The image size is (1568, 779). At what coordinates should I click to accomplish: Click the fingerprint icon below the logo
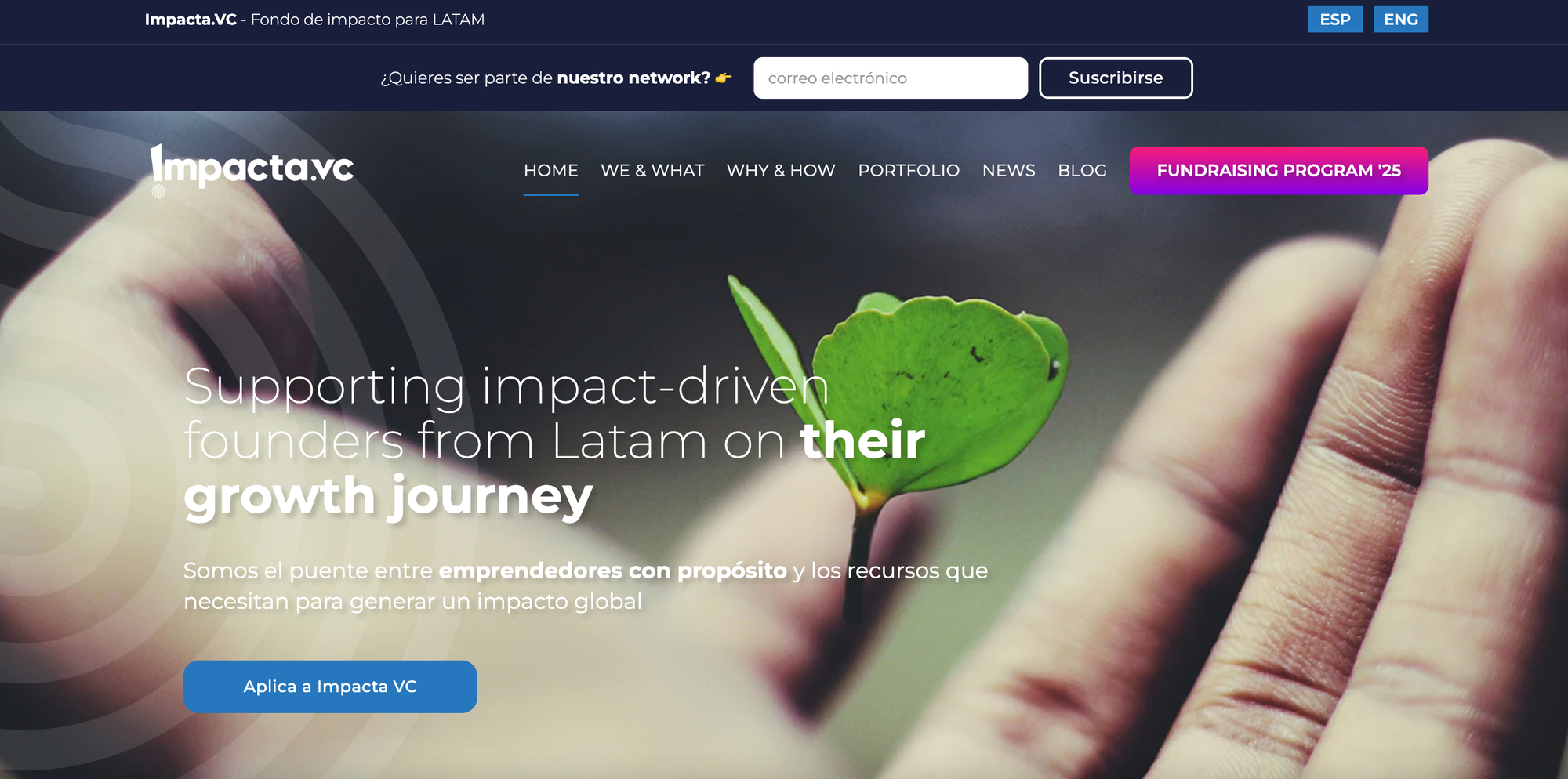(158, 191)
